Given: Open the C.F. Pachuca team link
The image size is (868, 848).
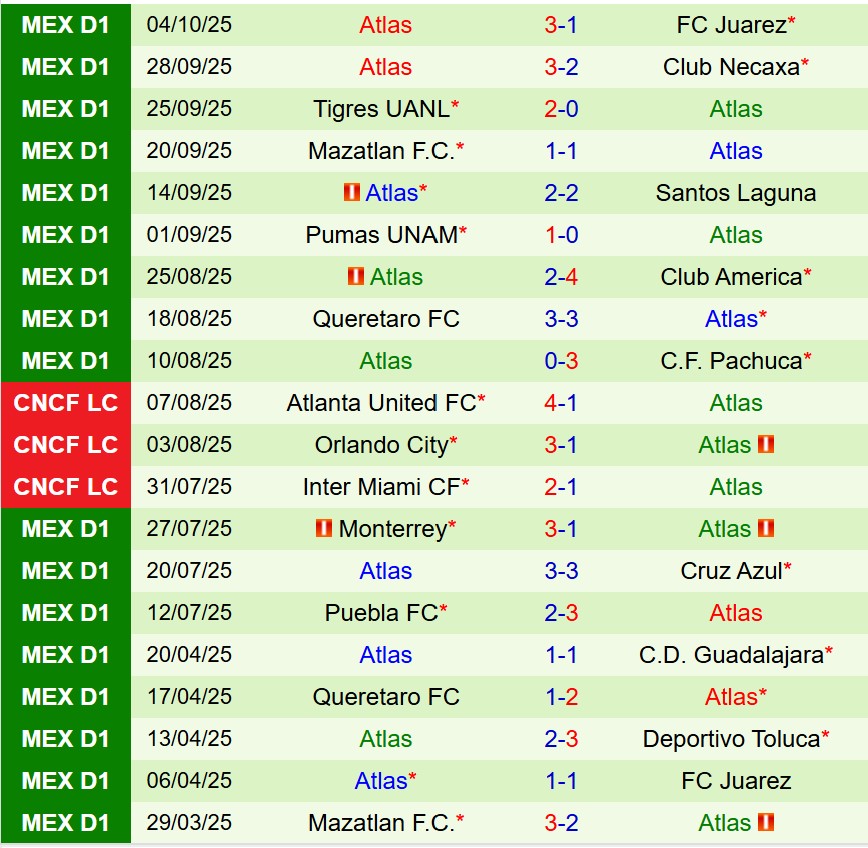Looking at the screenshot, I should [x=730, y=361].
